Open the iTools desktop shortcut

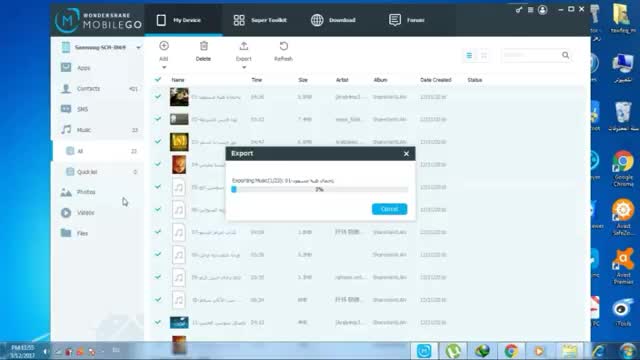click(623, 313)
